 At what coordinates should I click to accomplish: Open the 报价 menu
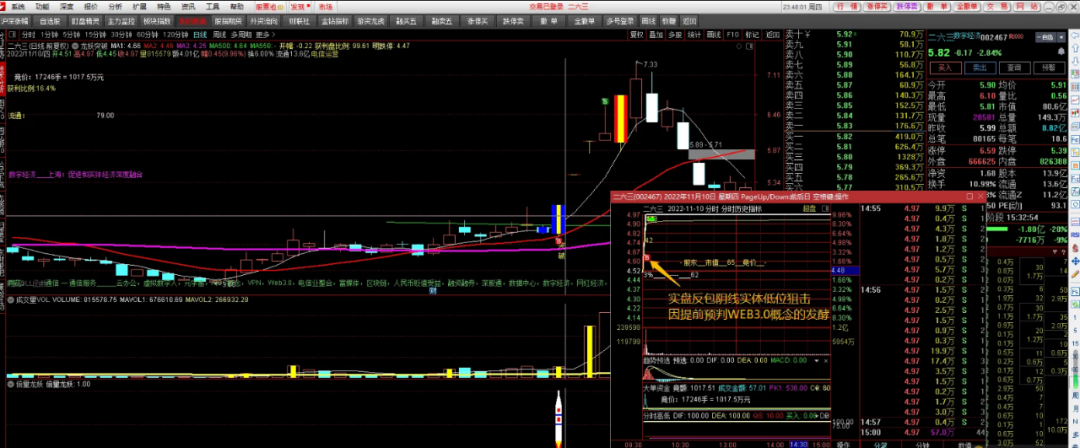[91, 6]
